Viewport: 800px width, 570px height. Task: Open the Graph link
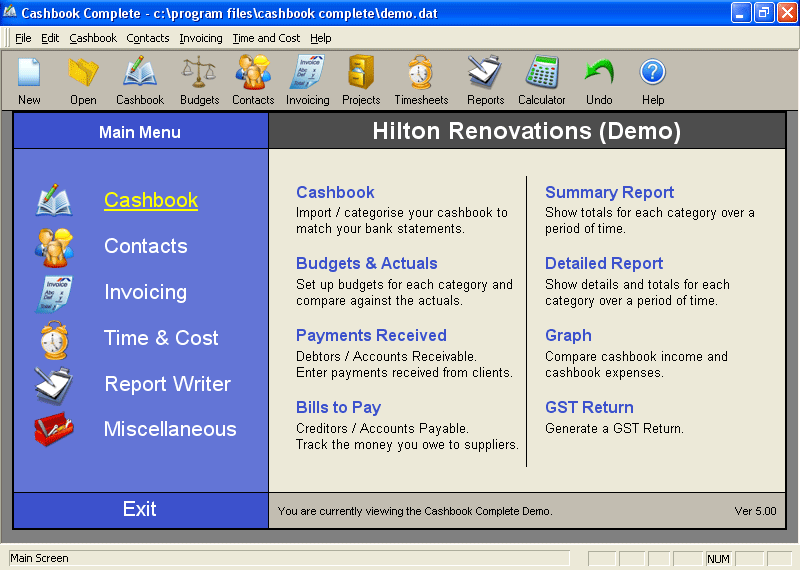(568, 335)
